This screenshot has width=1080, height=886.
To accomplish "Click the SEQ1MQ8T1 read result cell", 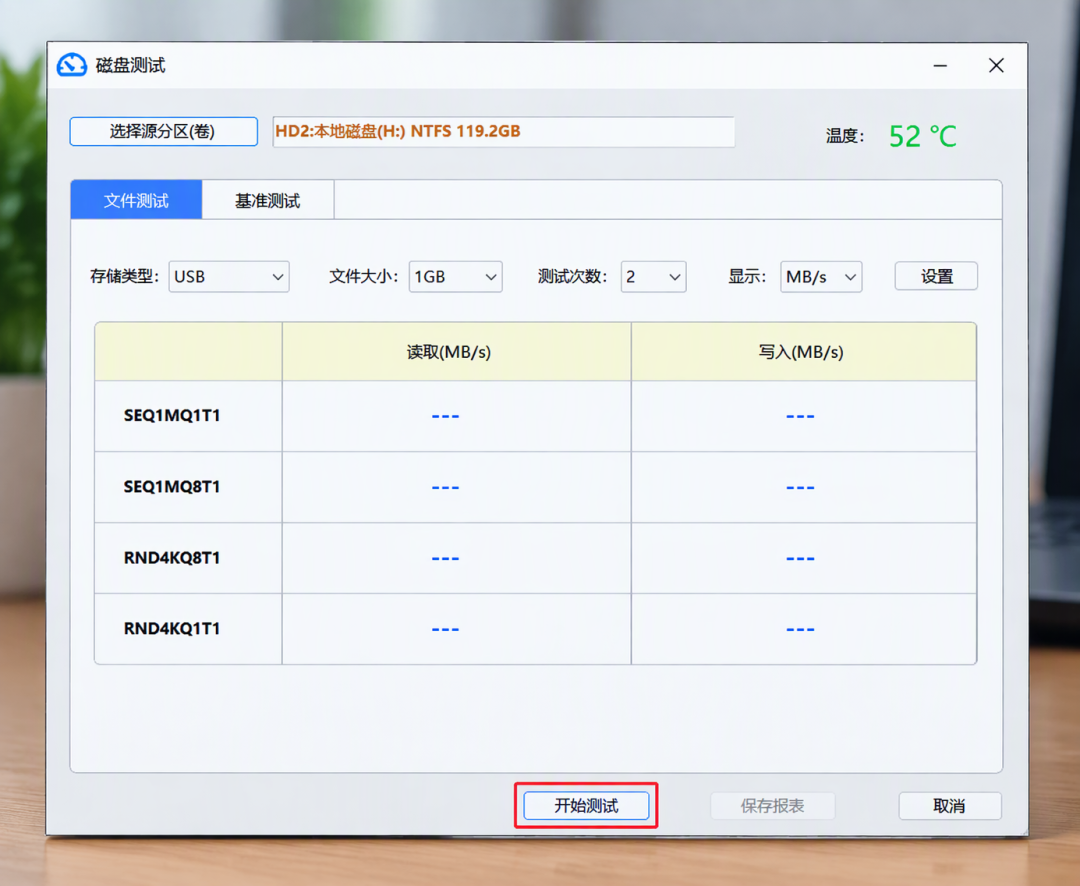I will pyautogui.click(x=456, y=487).
